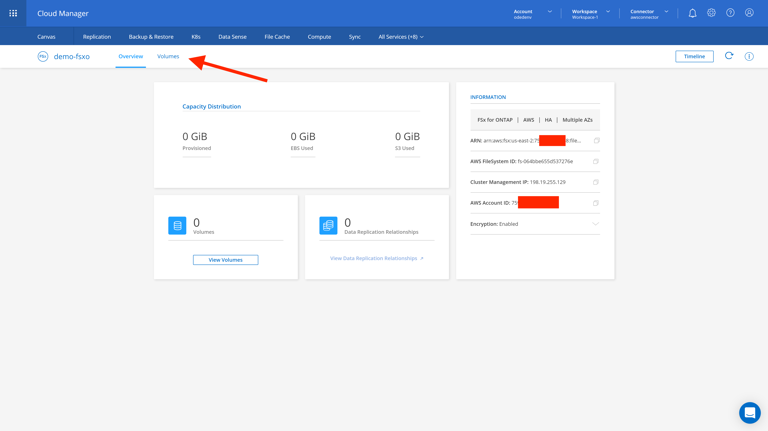Open the settings gear icon
This screenshot has height=431, width=768.
coord(711,13)
